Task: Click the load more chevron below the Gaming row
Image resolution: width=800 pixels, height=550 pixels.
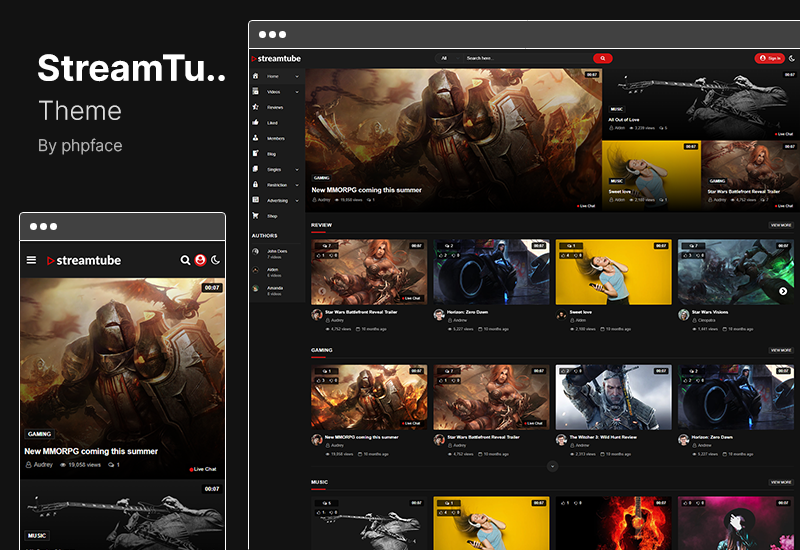Action: (553, 466)
